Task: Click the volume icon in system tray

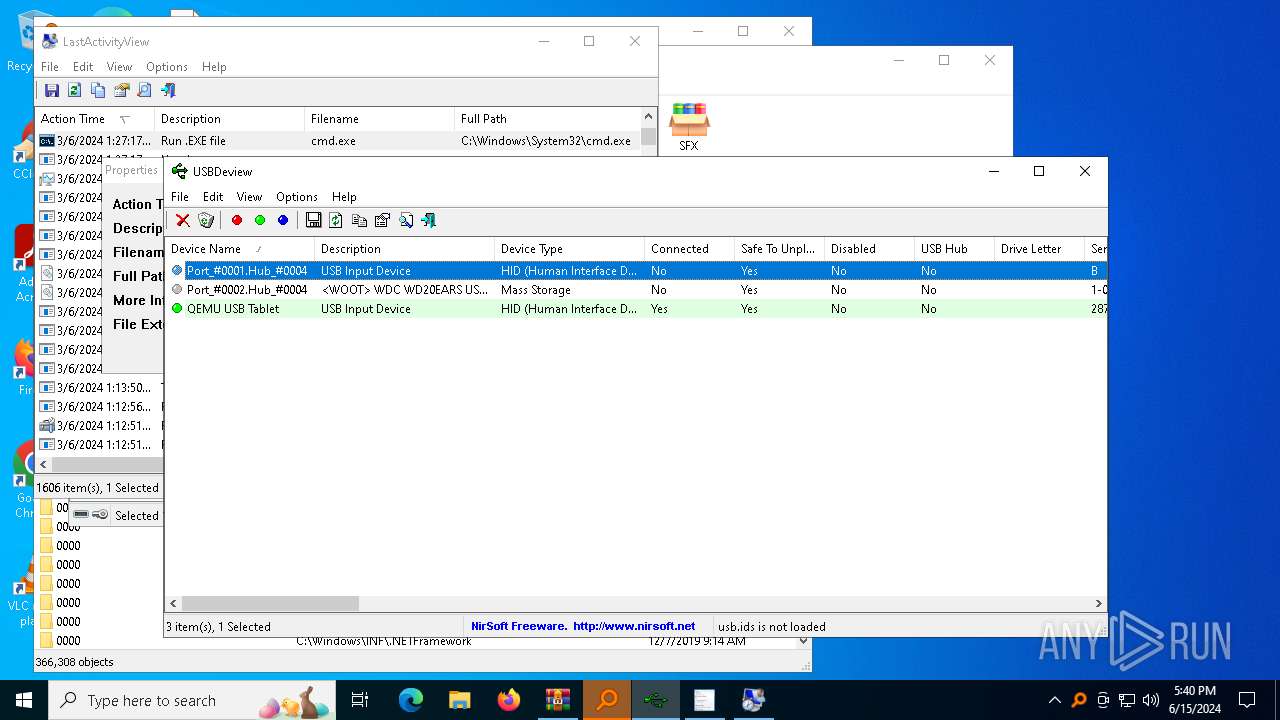Action: [x=1151, y=700]
